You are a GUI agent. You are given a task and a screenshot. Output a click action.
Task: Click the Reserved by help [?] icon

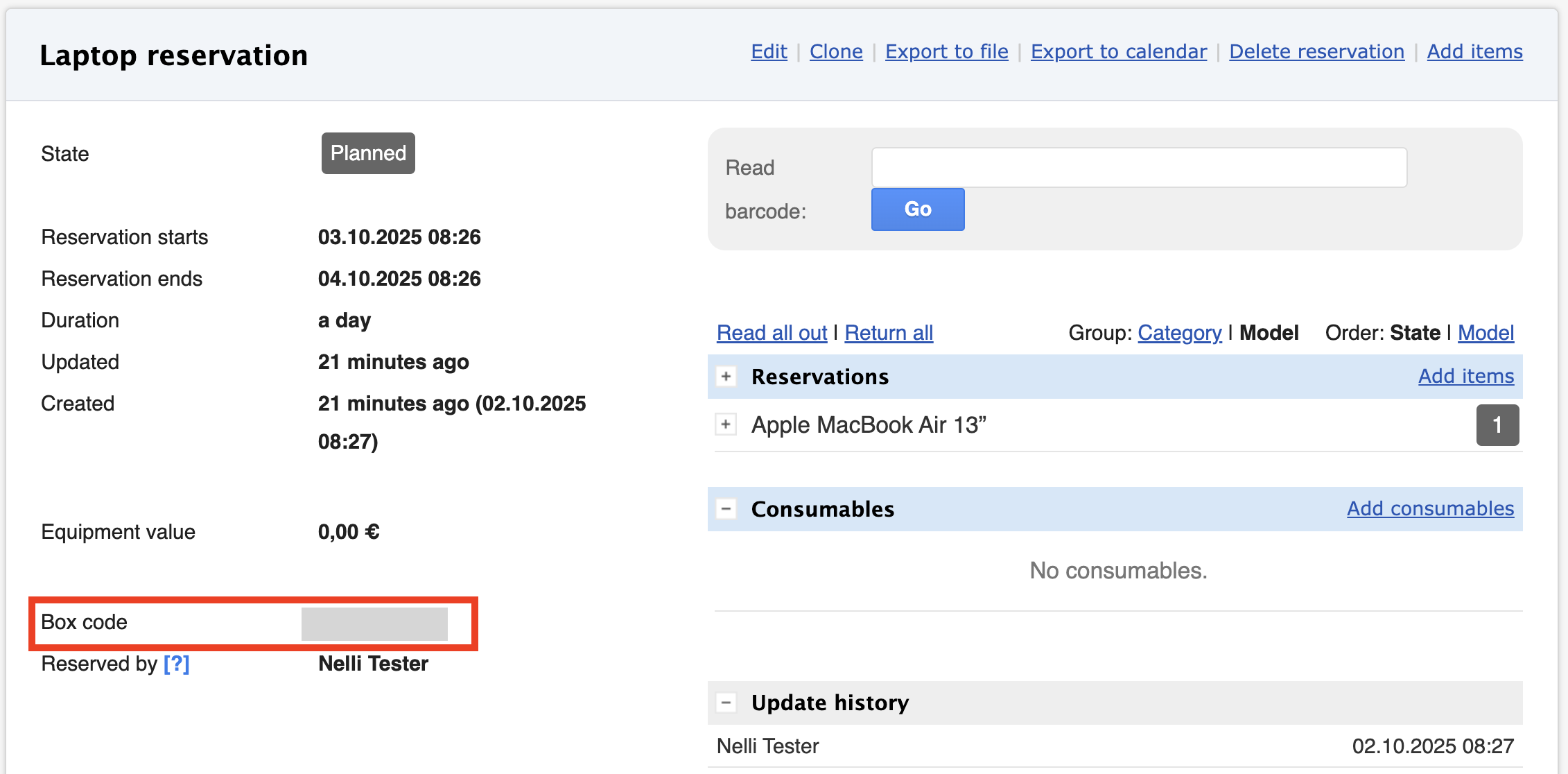176,664
